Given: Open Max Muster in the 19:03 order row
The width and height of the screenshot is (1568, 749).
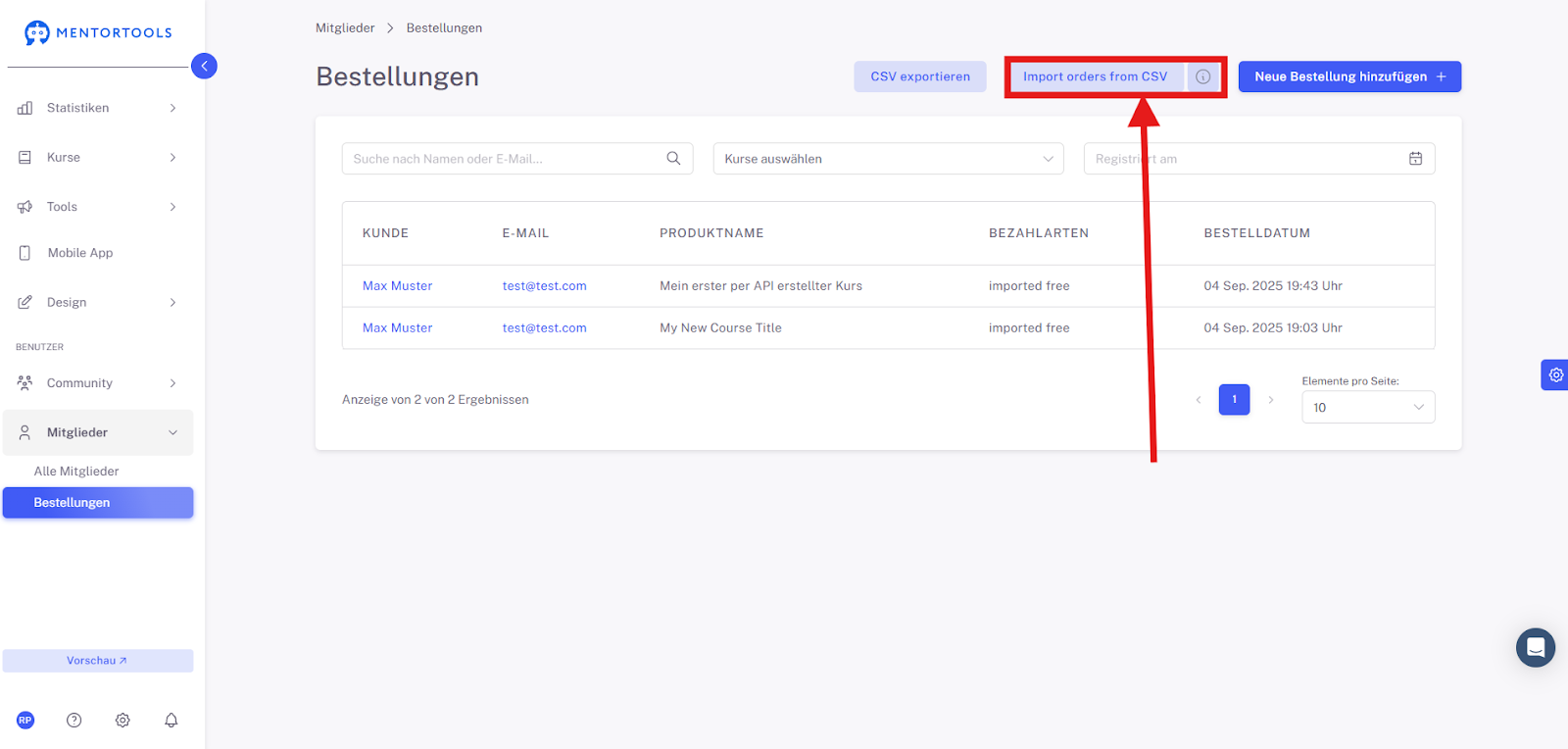Looking at the screenshot, I should [397, 327].
